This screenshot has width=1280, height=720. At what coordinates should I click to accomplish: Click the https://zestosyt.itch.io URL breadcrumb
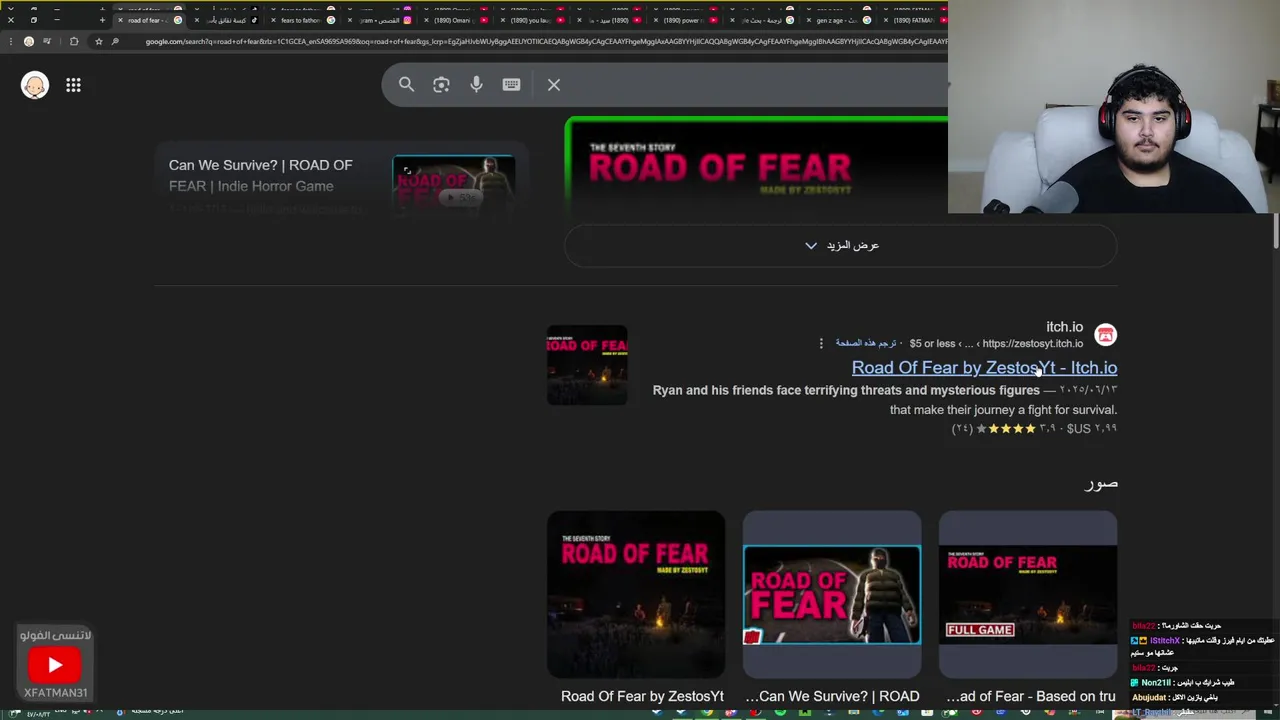click(1032, 343)
